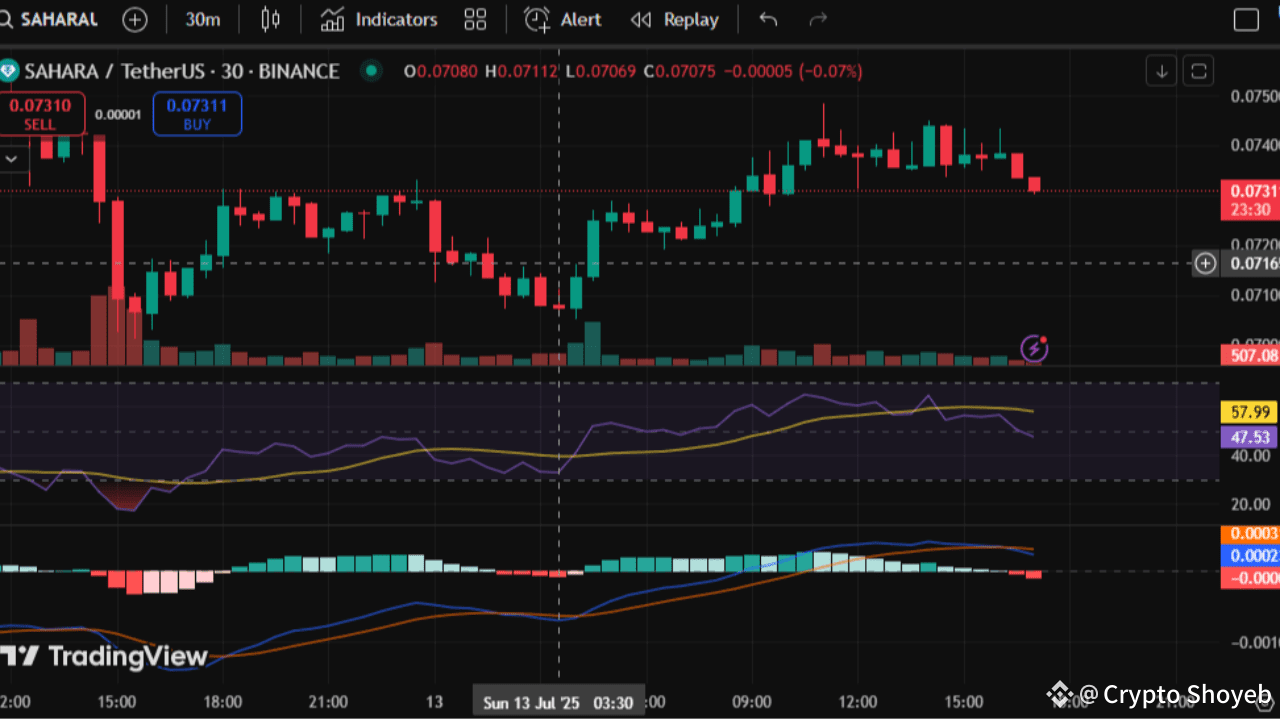
Task: Click the 20.00 RSI axis label
Action: (x=1251, y=504)
